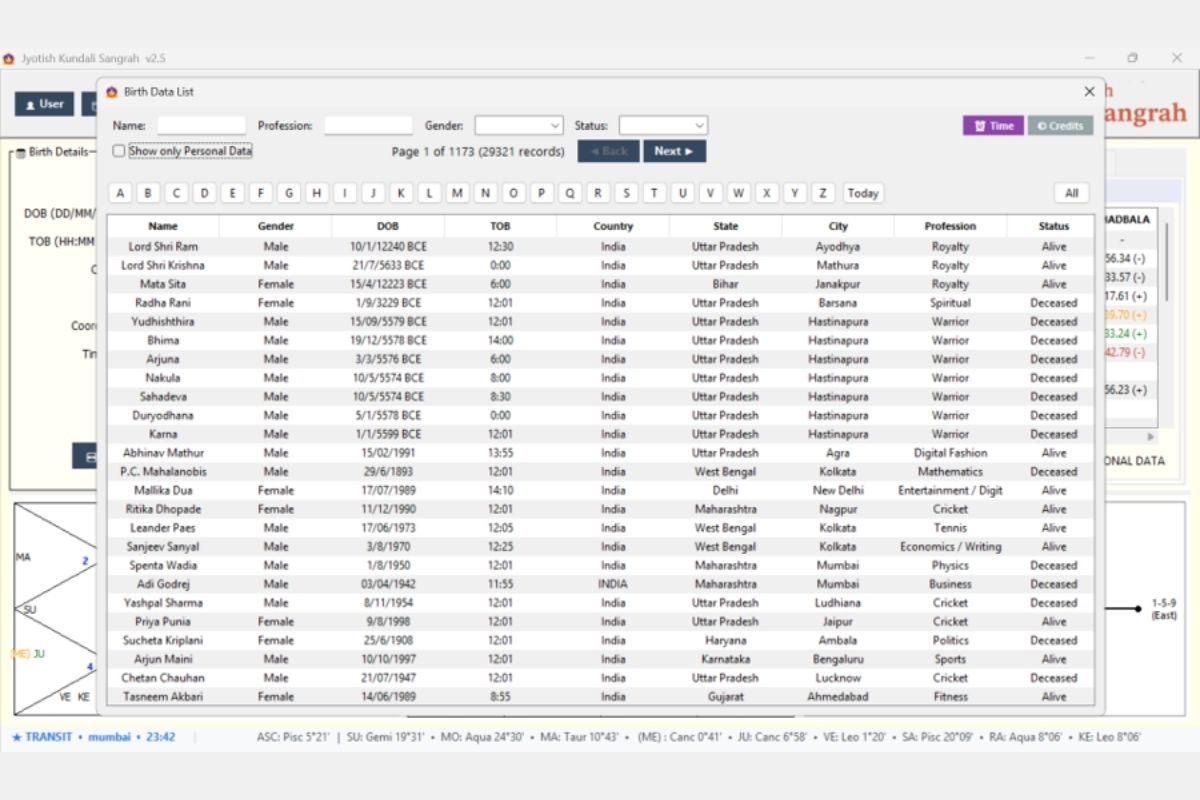Filter names by letter Z
This screenshot has height=800, width=1200.
[823, 193]
